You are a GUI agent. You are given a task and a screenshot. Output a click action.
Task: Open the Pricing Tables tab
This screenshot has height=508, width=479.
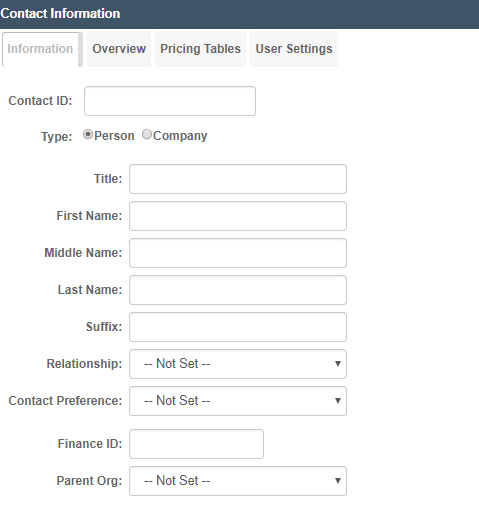click(x=200, y=49)
